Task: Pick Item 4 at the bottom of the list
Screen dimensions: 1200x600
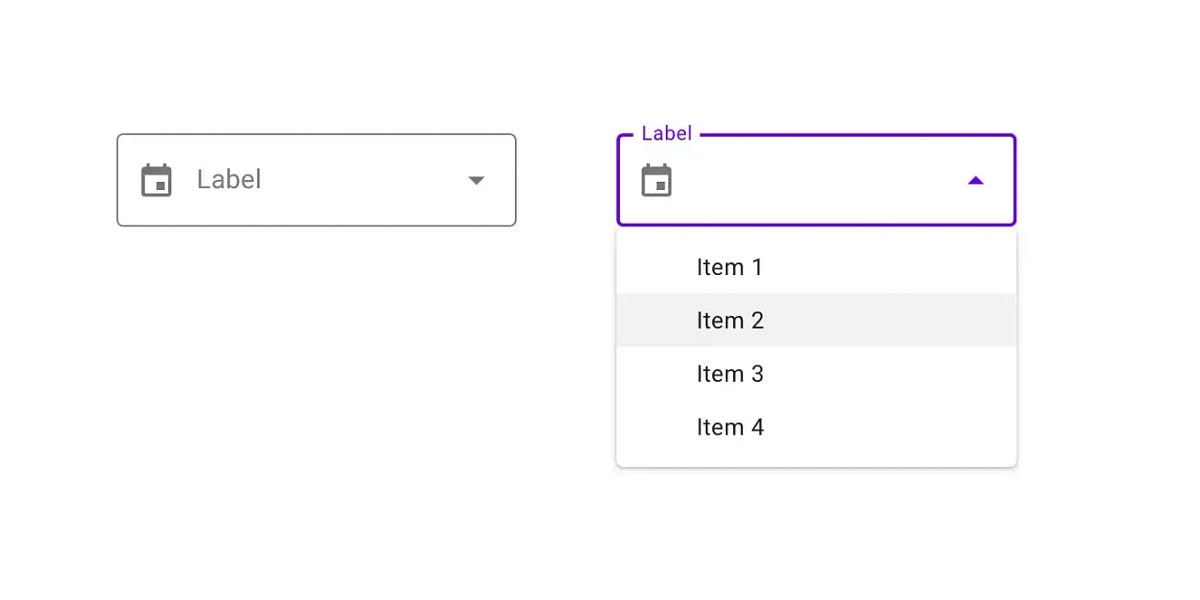Action: (x=730, y=426)
